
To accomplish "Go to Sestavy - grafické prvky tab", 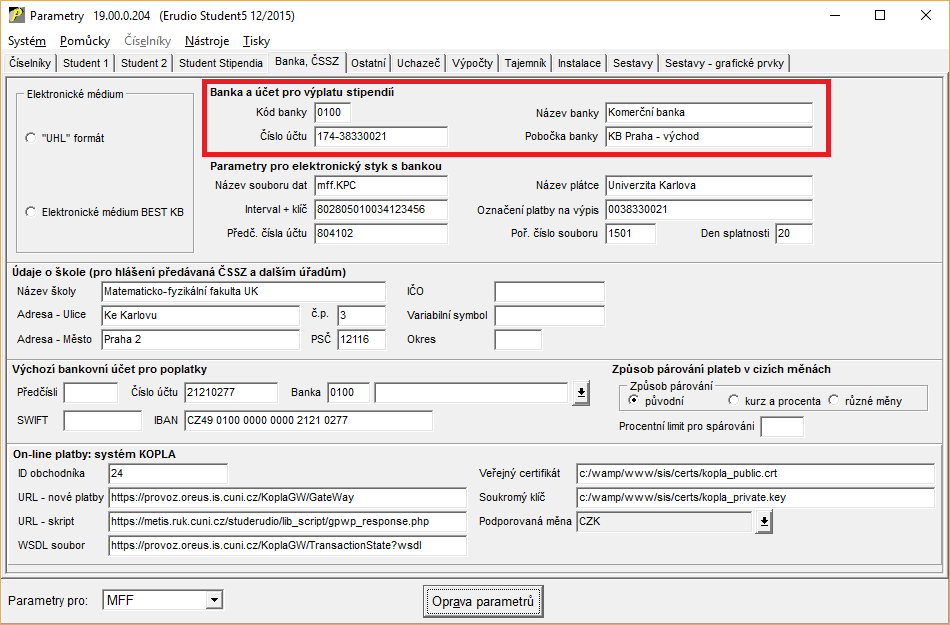I will [x=725, y=63].
